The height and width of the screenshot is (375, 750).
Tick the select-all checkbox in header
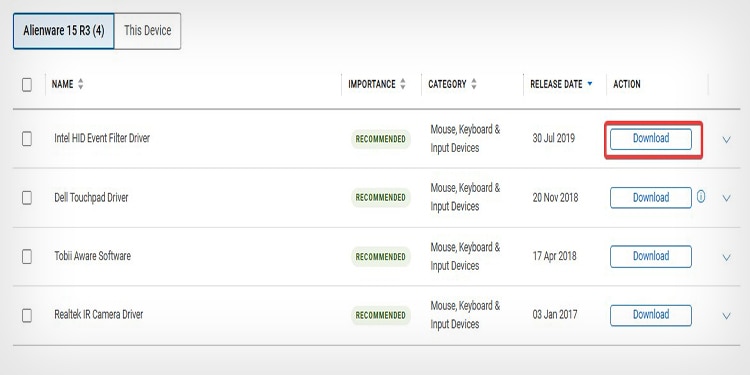coord(27,85)
